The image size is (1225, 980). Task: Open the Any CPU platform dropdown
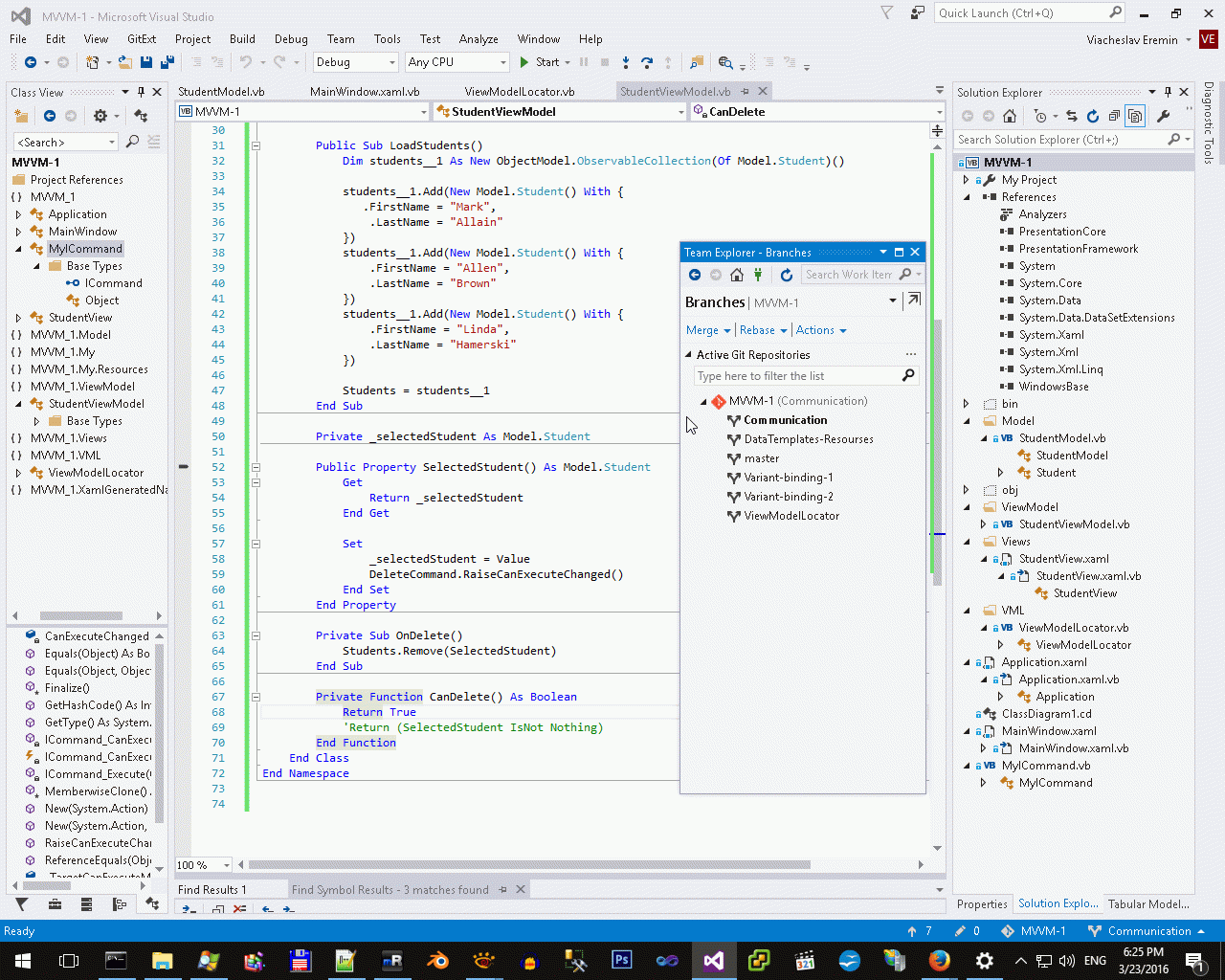point(457,62)
